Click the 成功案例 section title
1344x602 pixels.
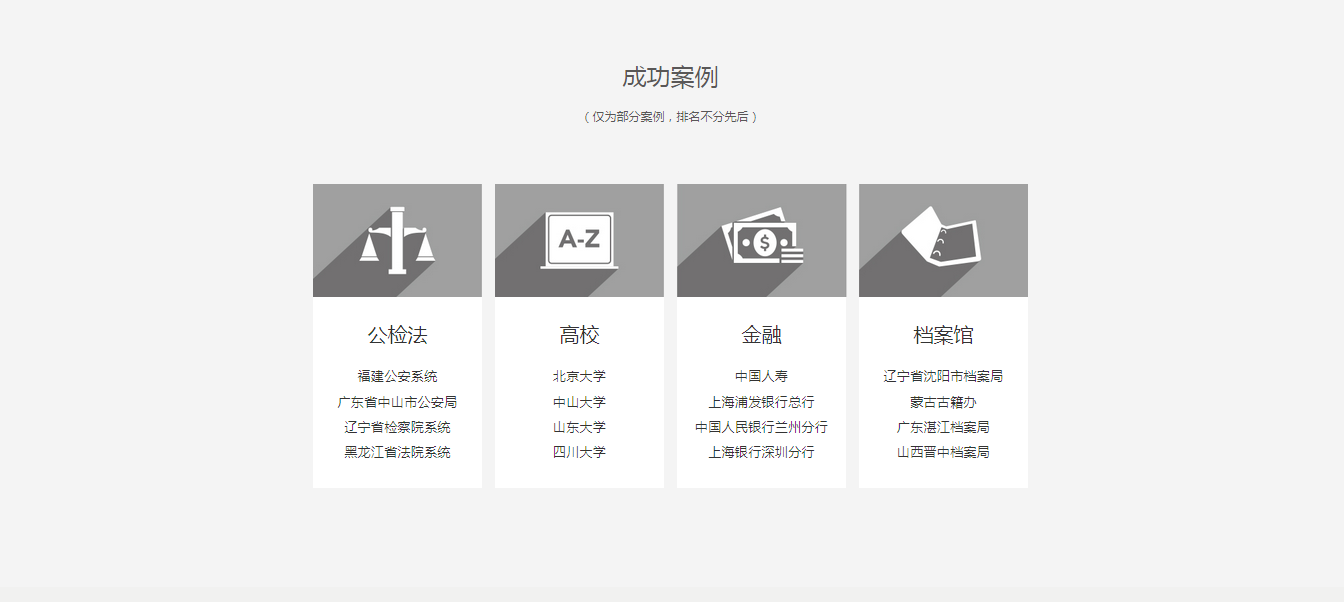670,77
